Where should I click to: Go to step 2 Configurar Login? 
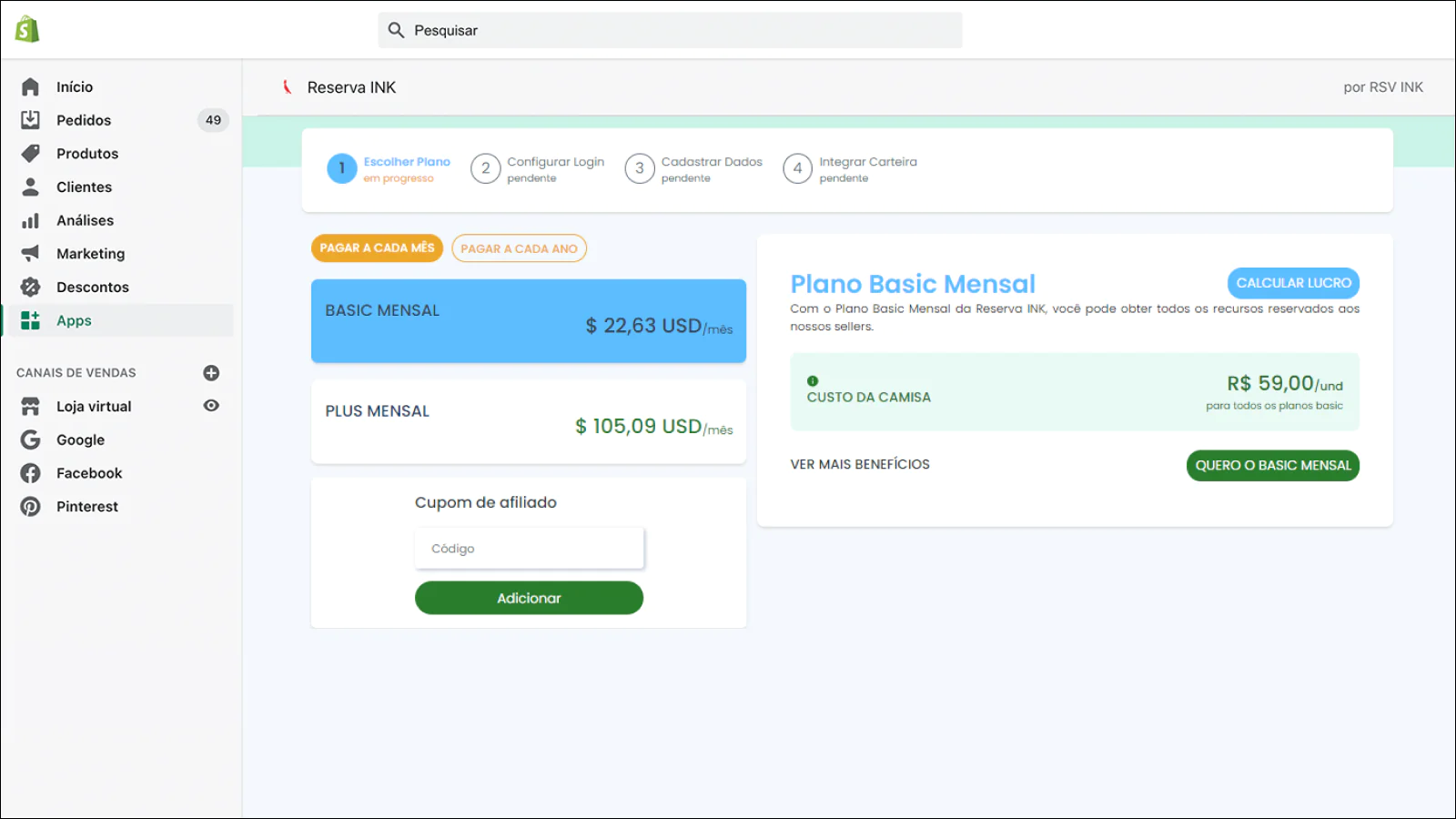pos(537,168)
